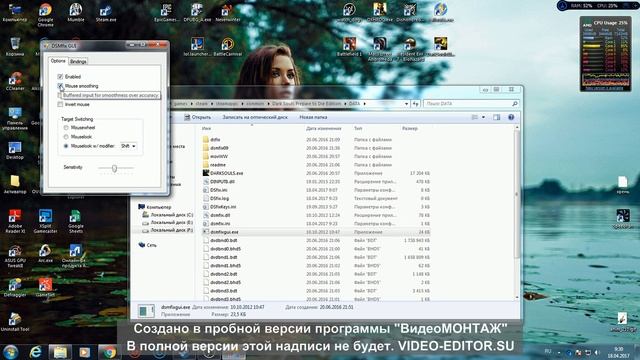The height and width of the screenshot is (360, 640).
Task: Open Google Sheets desktop shortcut
Action: 76,221
